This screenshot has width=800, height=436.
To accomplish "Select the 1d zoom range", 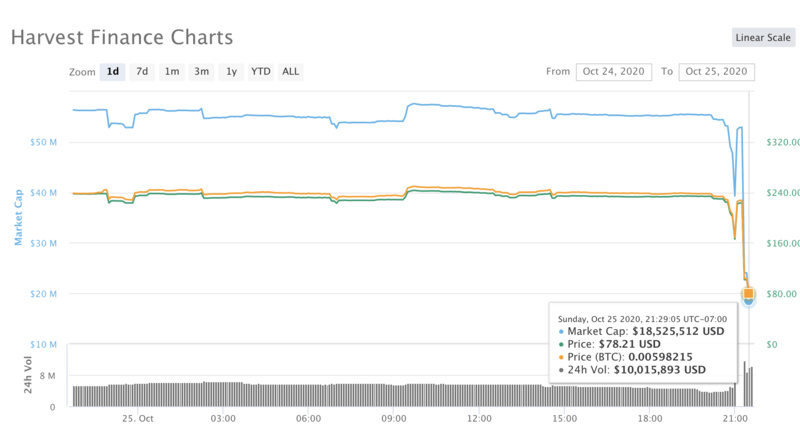I will tap(113, 71).
